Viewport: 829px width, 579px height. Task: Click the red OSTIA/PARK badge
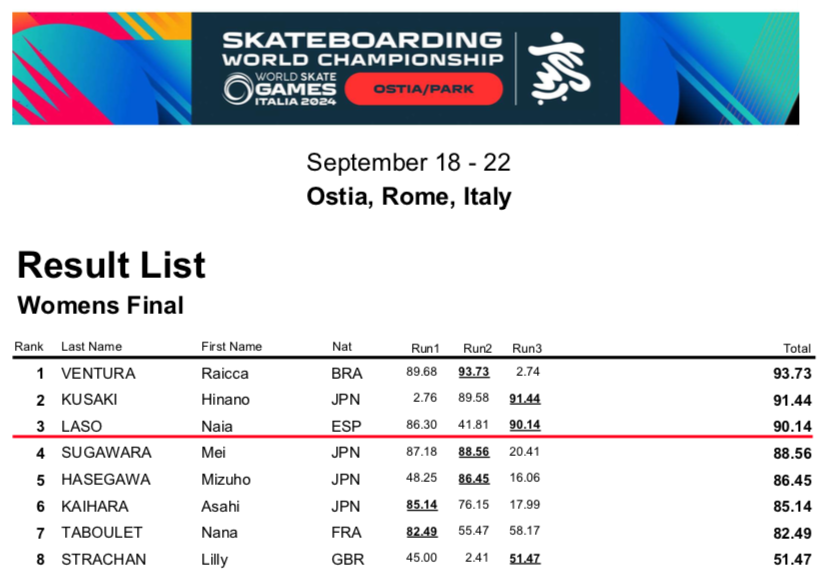[x=423, y=89]
